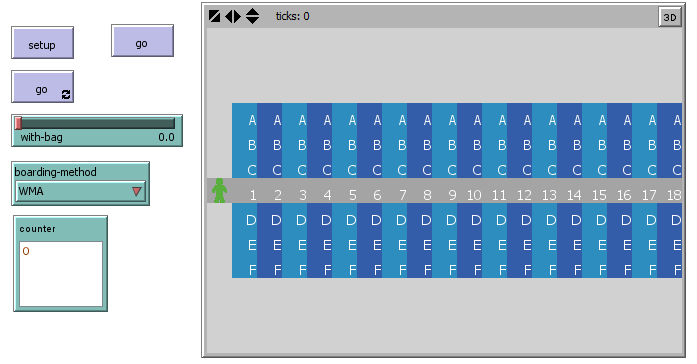Click seat D in row 14

tap(576, 220)
